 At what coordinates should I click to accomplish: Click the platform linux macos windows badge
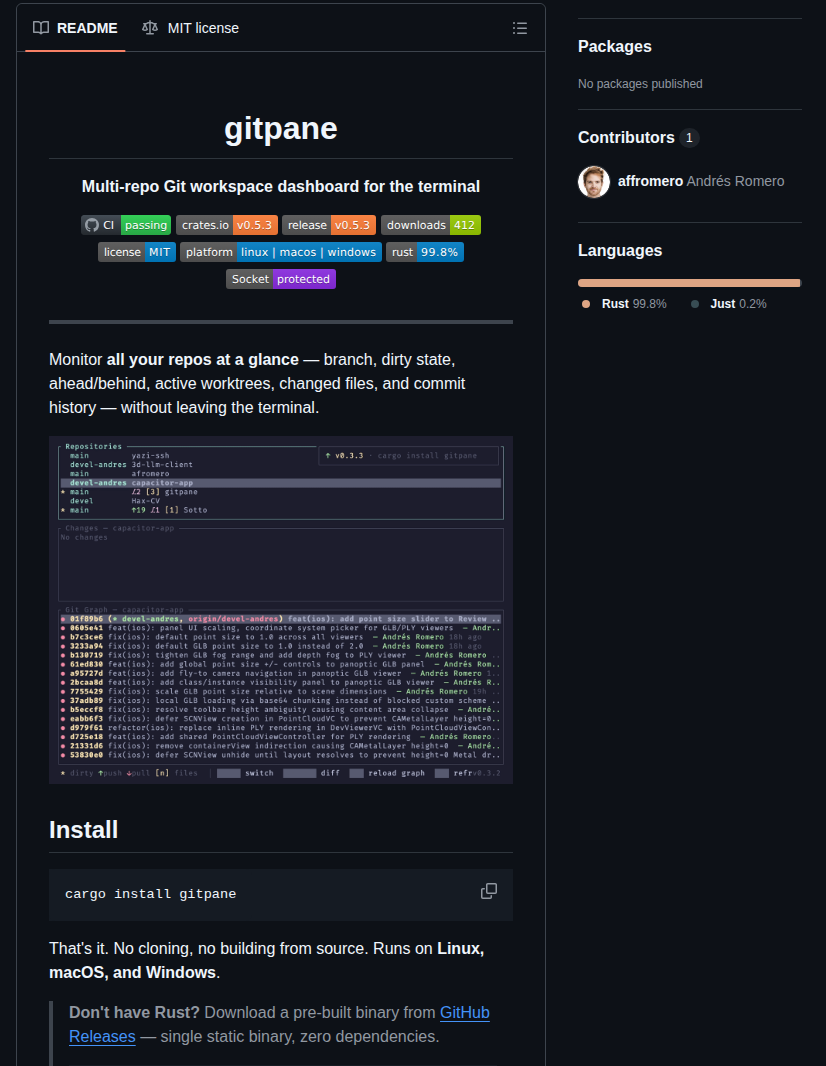point(281,252)
